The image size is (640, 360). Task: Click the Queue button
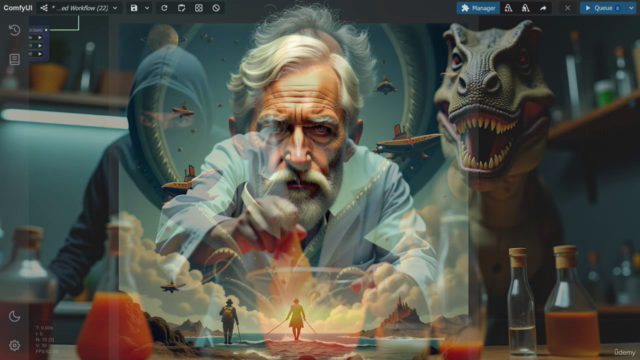(603, 8)
